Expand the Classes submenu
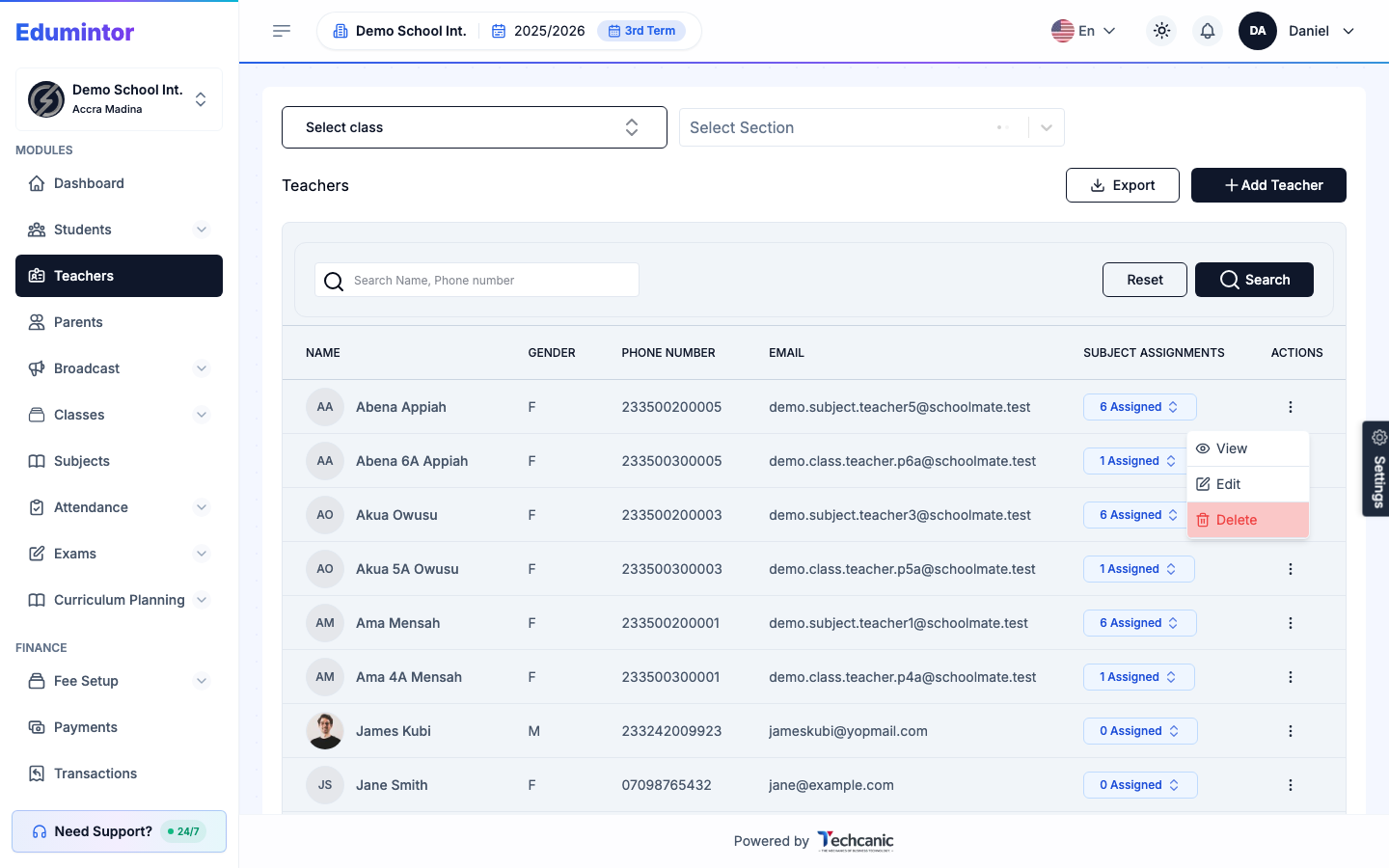The image size is (1389, 868). click(202, 415)
